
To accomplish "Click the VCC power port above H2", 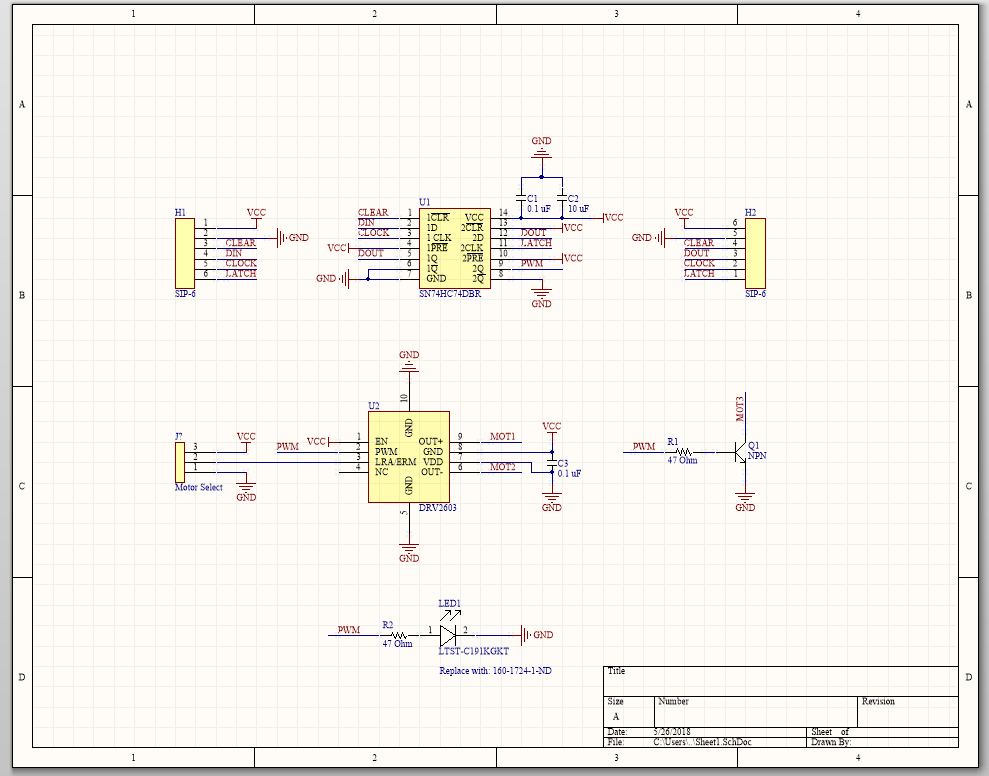I will pyautogui.click(x=684, y=216).
